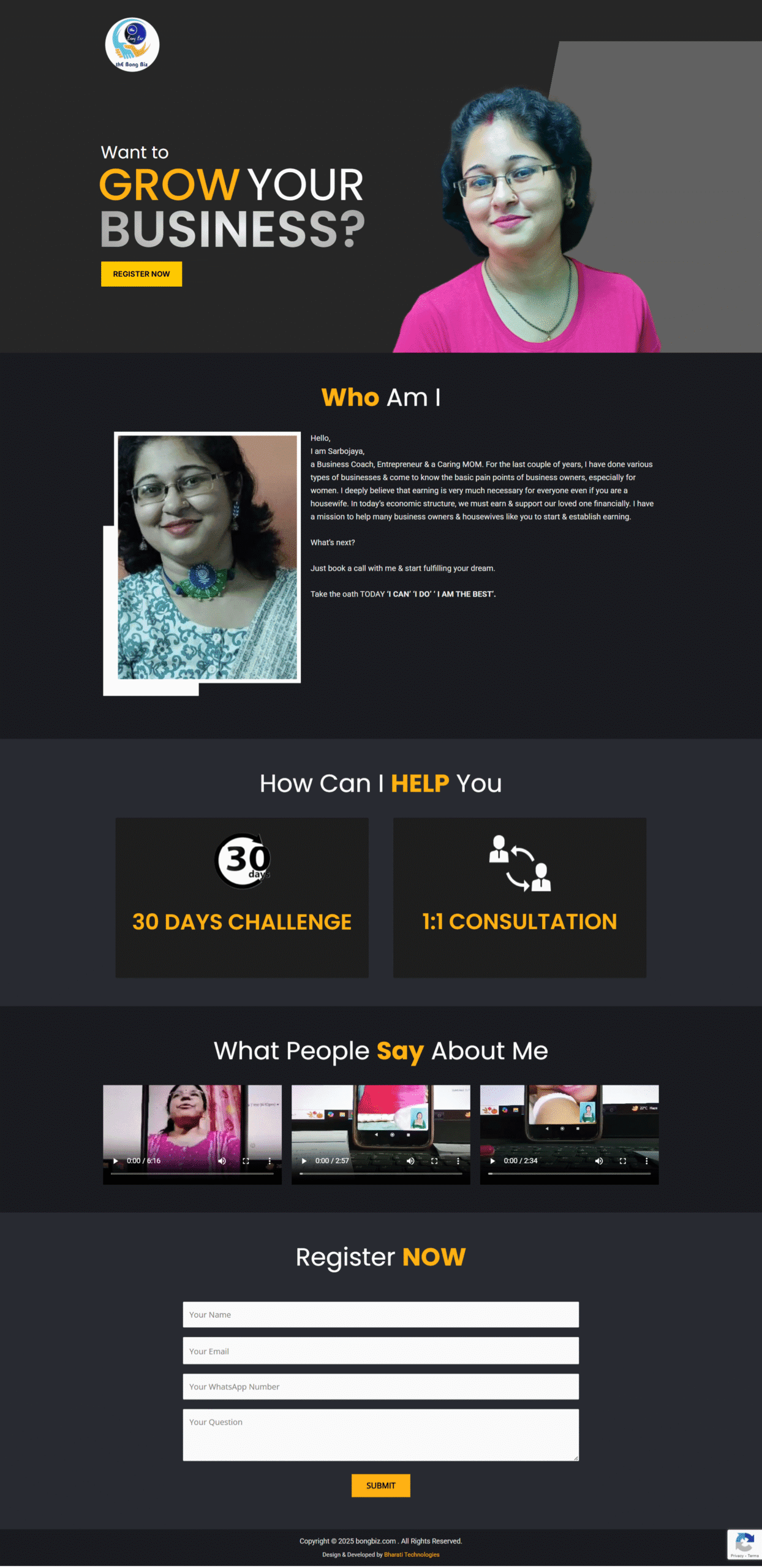Image resolution: width=762 pixels, height=1568 pixels.
Task: Play the 2:57 testimonial video
Action: [x=304, y=1161]
